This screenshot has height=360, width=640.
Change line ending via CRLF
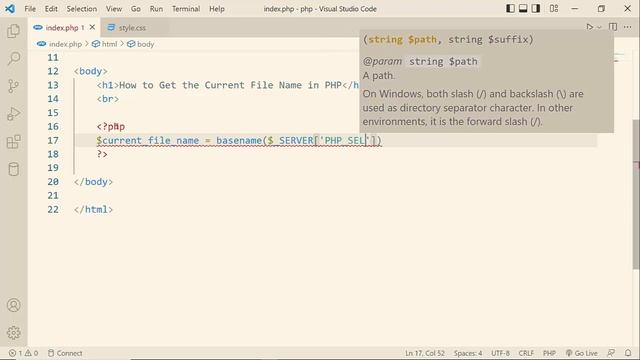pyautogui.click(x=526, y=353)
